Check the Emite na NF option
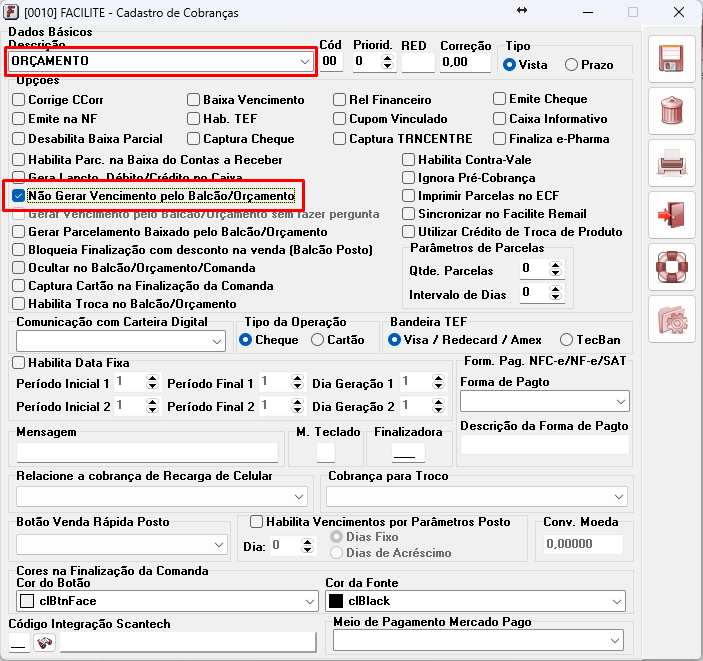Viewport: 703px width, 661px height. point(18,119)
